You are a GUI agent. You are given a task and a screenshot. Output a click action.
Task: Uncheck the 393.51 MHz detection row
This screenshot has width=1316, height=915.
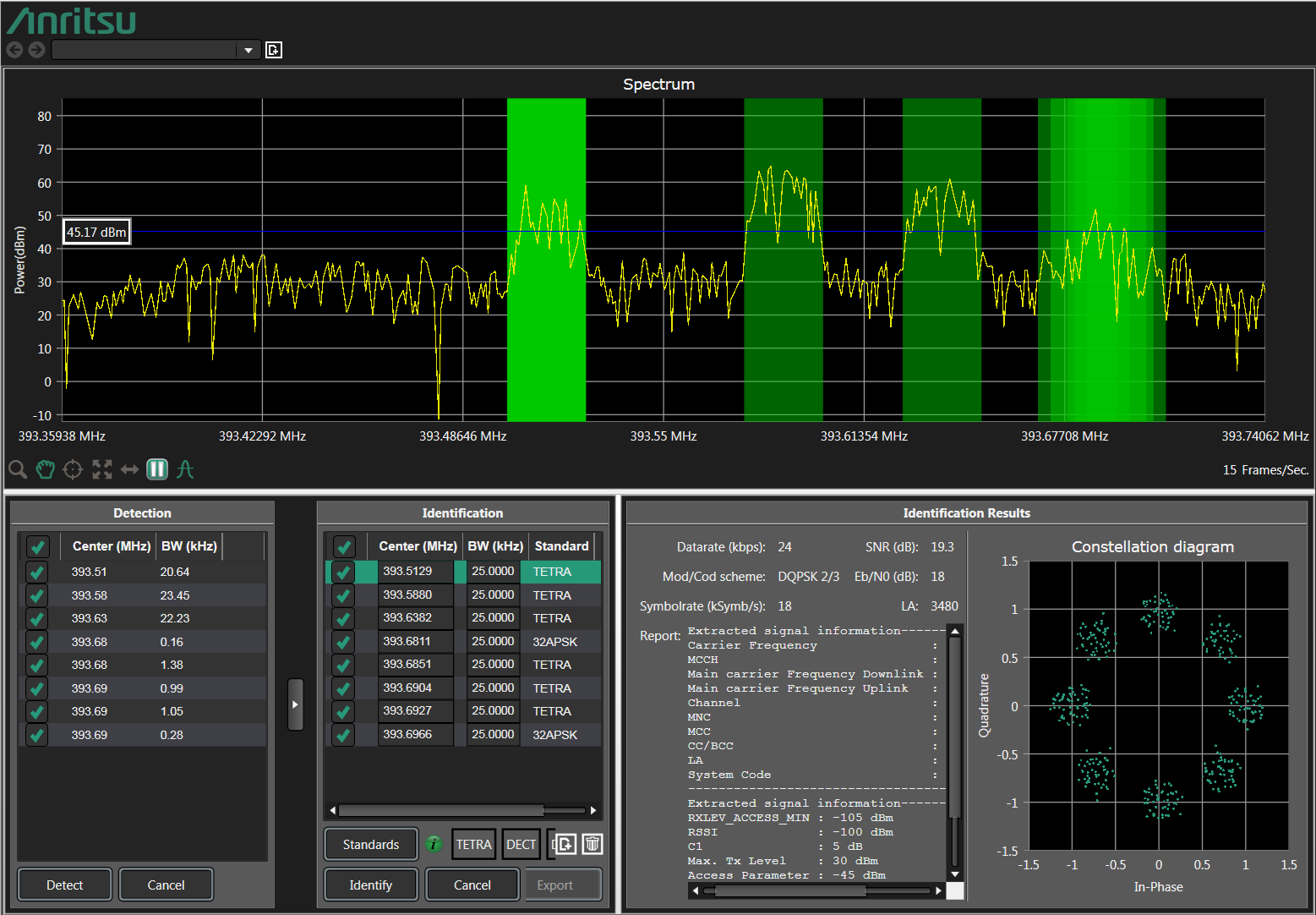[x=37, y=573]
